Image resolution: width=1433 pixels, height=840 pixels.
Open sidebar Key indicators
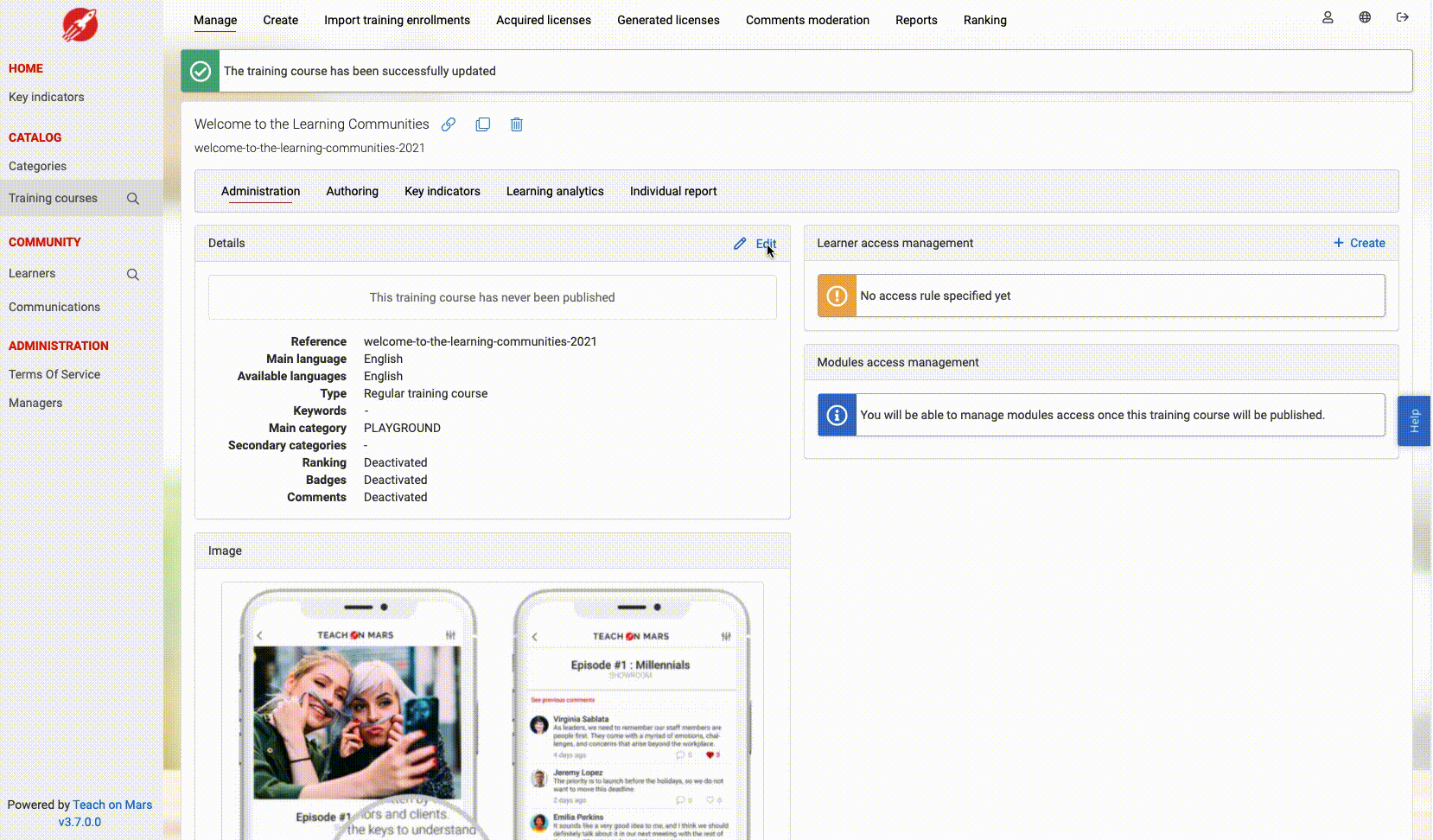coord(47,97)
